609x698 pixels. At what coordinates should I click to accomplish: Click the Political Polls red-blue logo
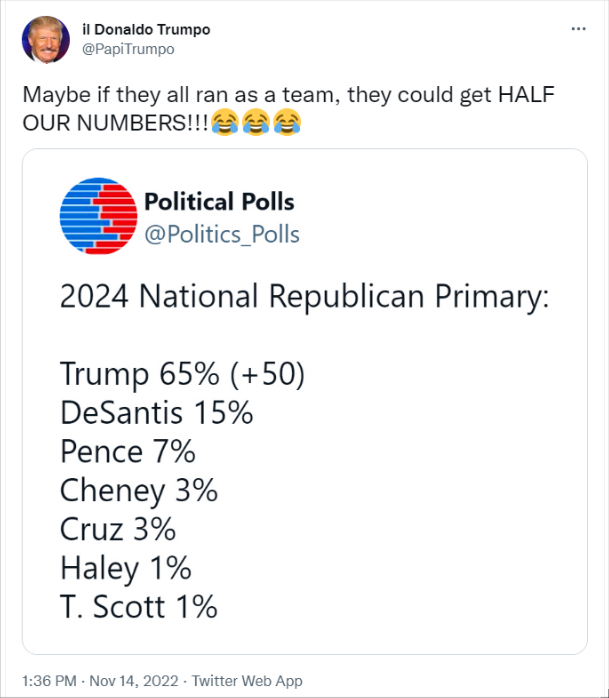coord(97,217)
